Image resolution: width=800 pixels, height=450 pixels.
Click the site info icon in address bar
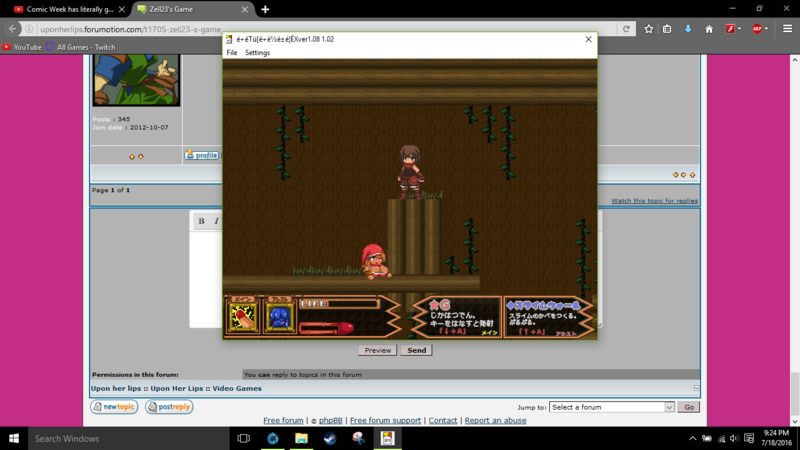(29, 29)
